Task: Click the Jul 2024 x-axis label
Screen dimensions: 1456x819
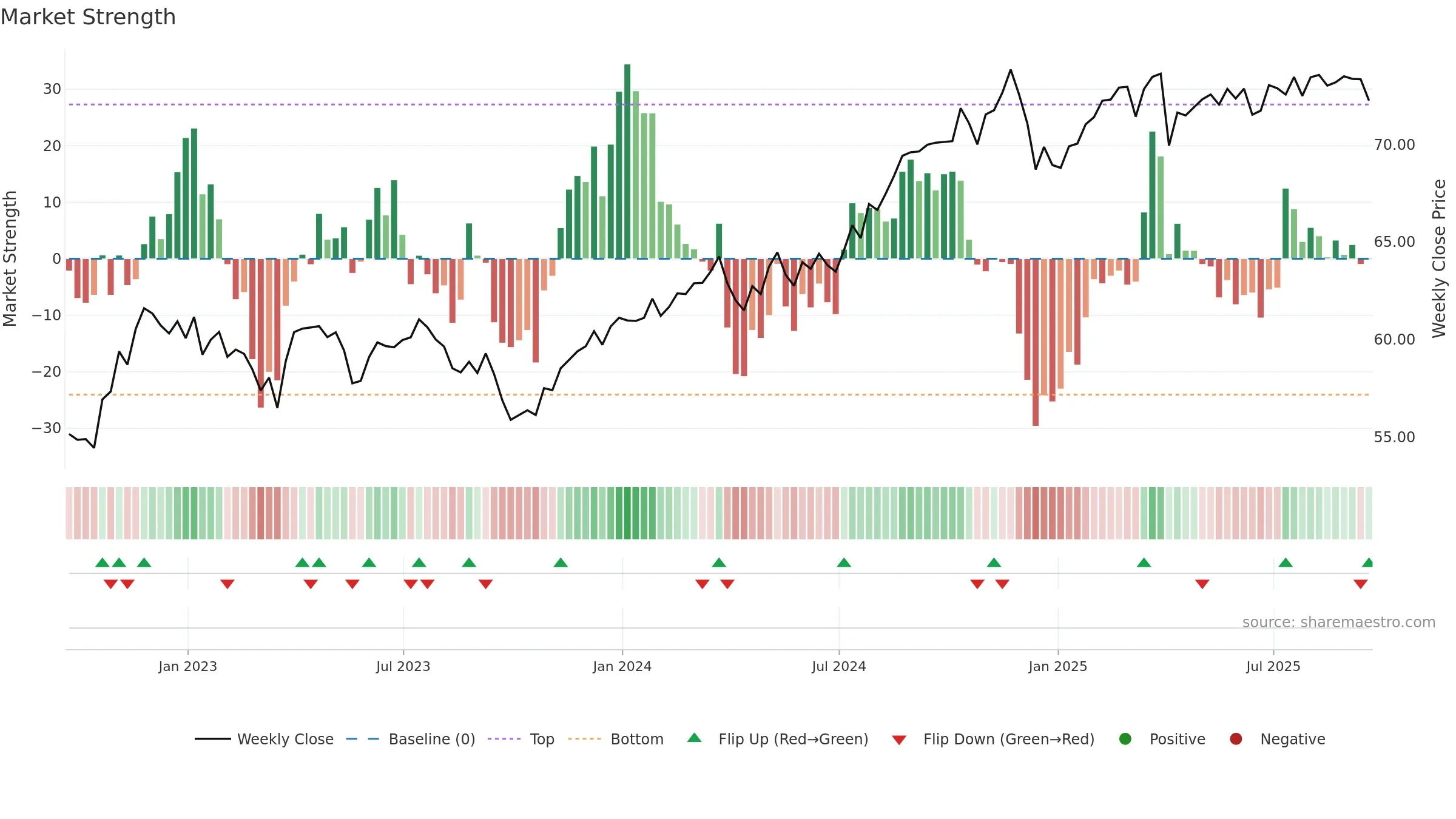Action: (x=838, y=667)
